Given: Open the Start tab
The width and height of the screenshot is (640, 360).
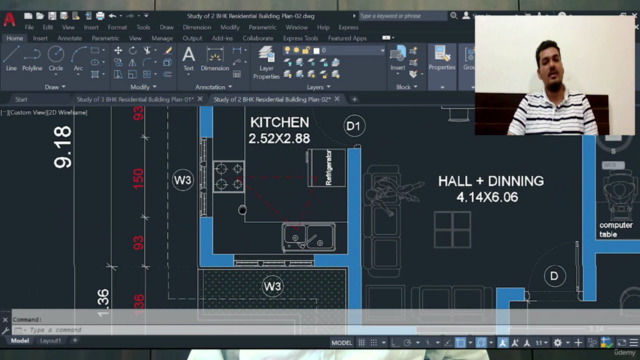Looking at the screenshot, I should pos(21,99).
